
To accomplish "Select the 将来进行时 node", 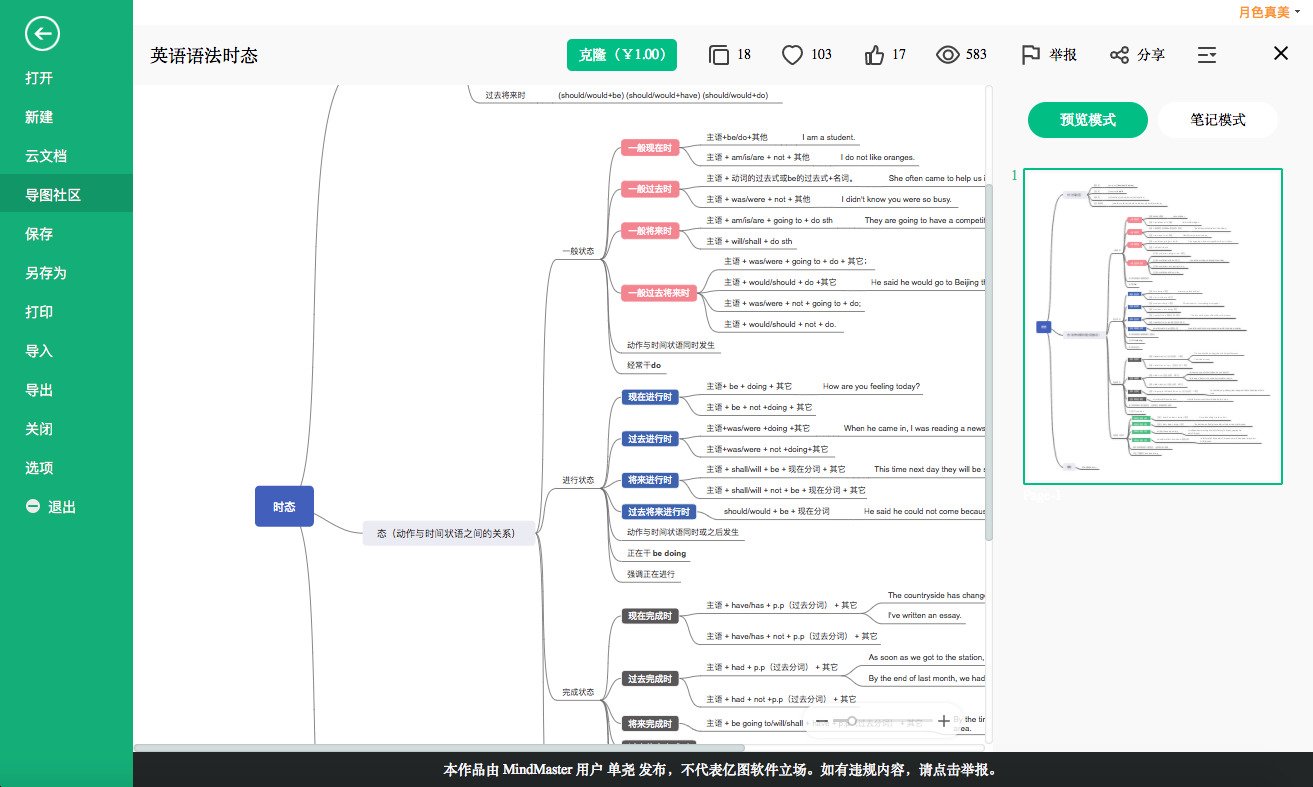I will coord(650,479).
